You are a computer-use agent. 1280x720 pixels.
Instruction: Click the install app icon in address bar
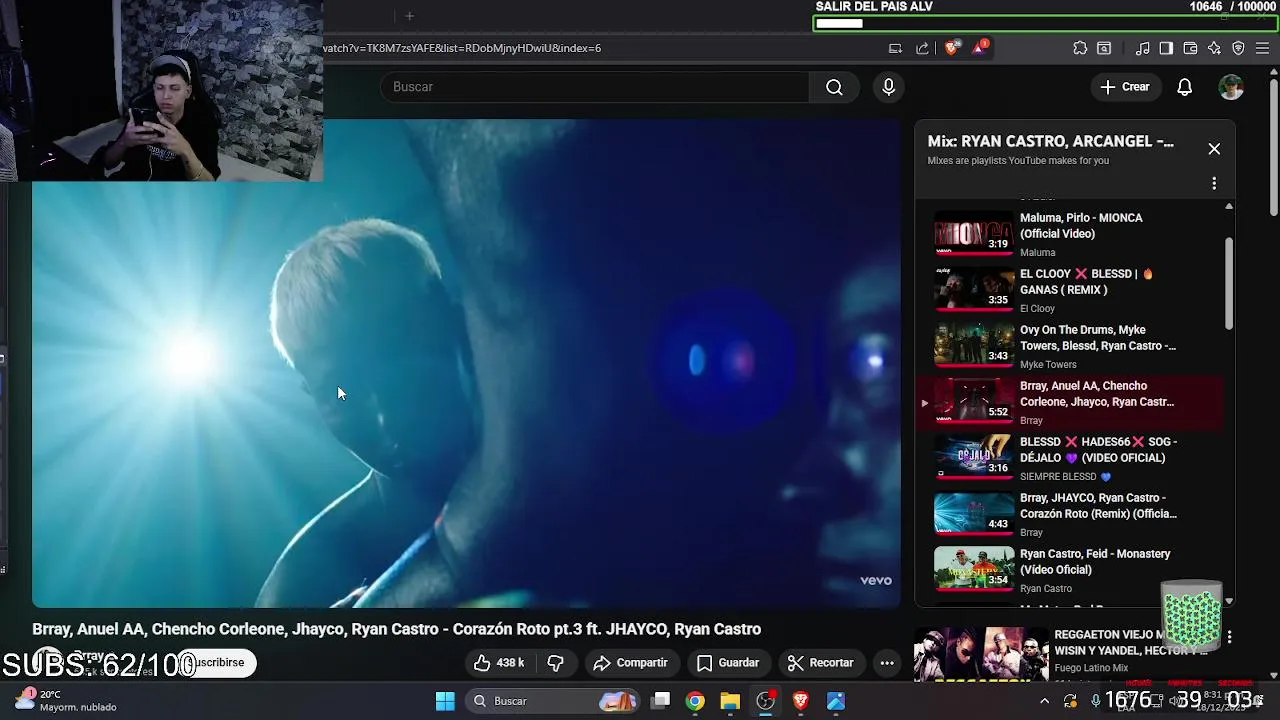[895, 48]
